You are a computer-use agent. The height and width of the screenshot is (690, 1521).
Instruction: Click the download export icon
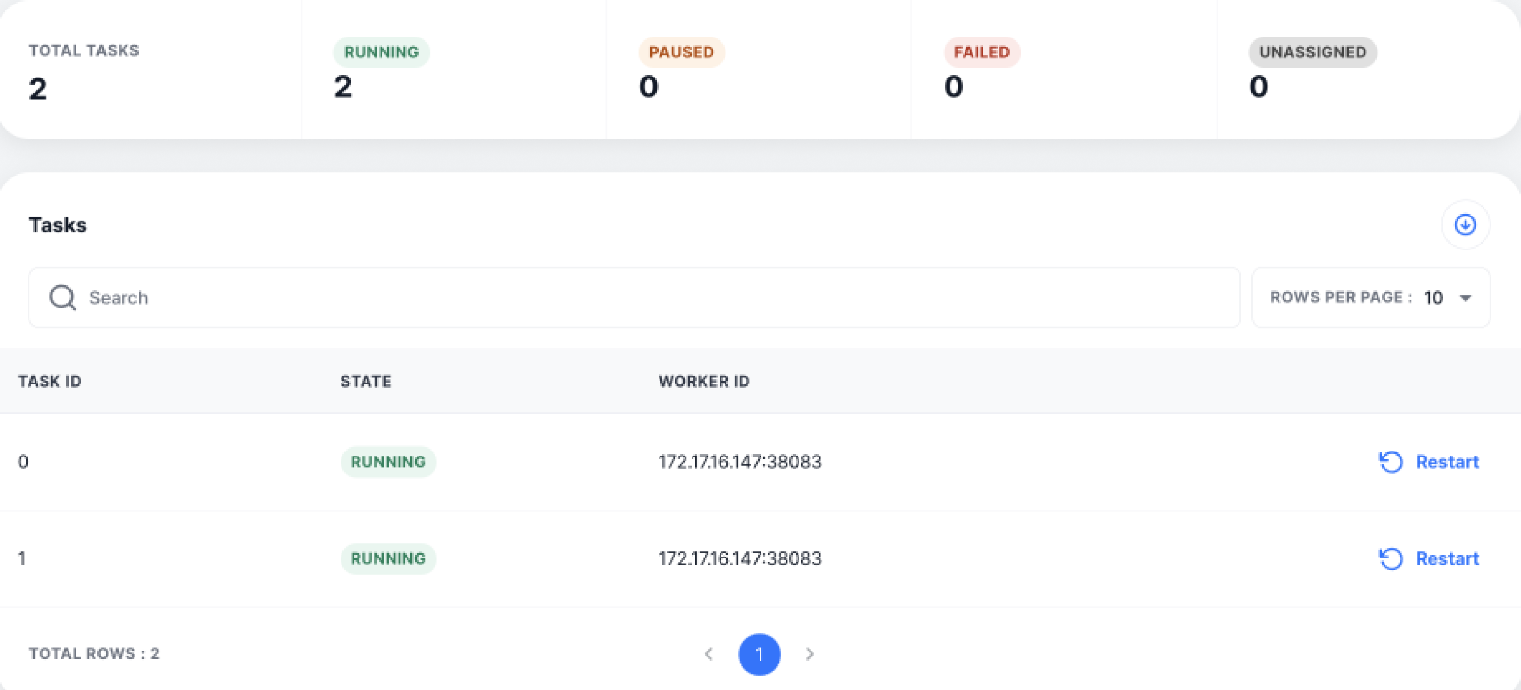(x=1464, y=225)
